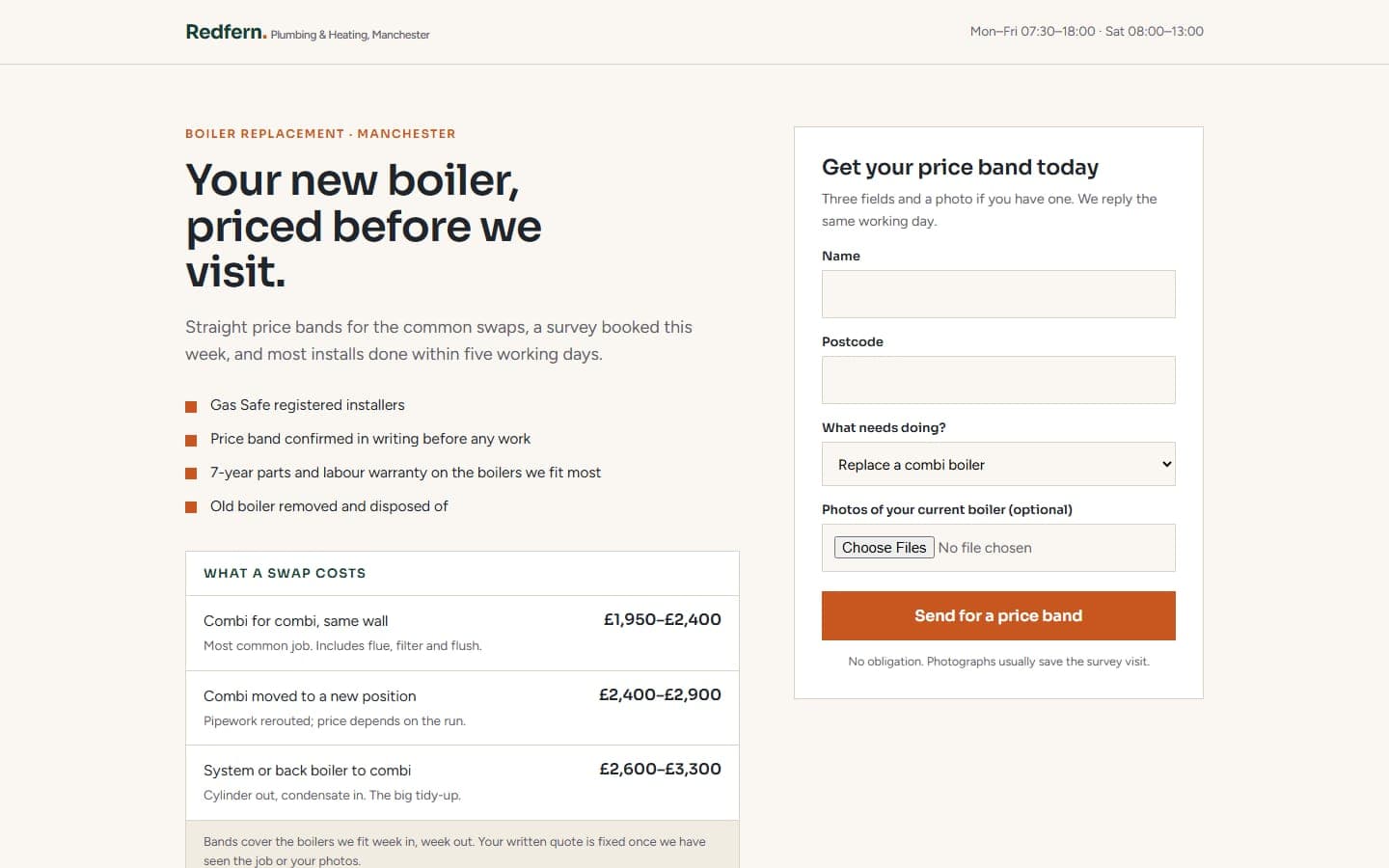1389x868 pixels.
Task: Click the orange bullet beside Gas Safe registered installers
Action: pyautogui.click(x=191, y=406)
